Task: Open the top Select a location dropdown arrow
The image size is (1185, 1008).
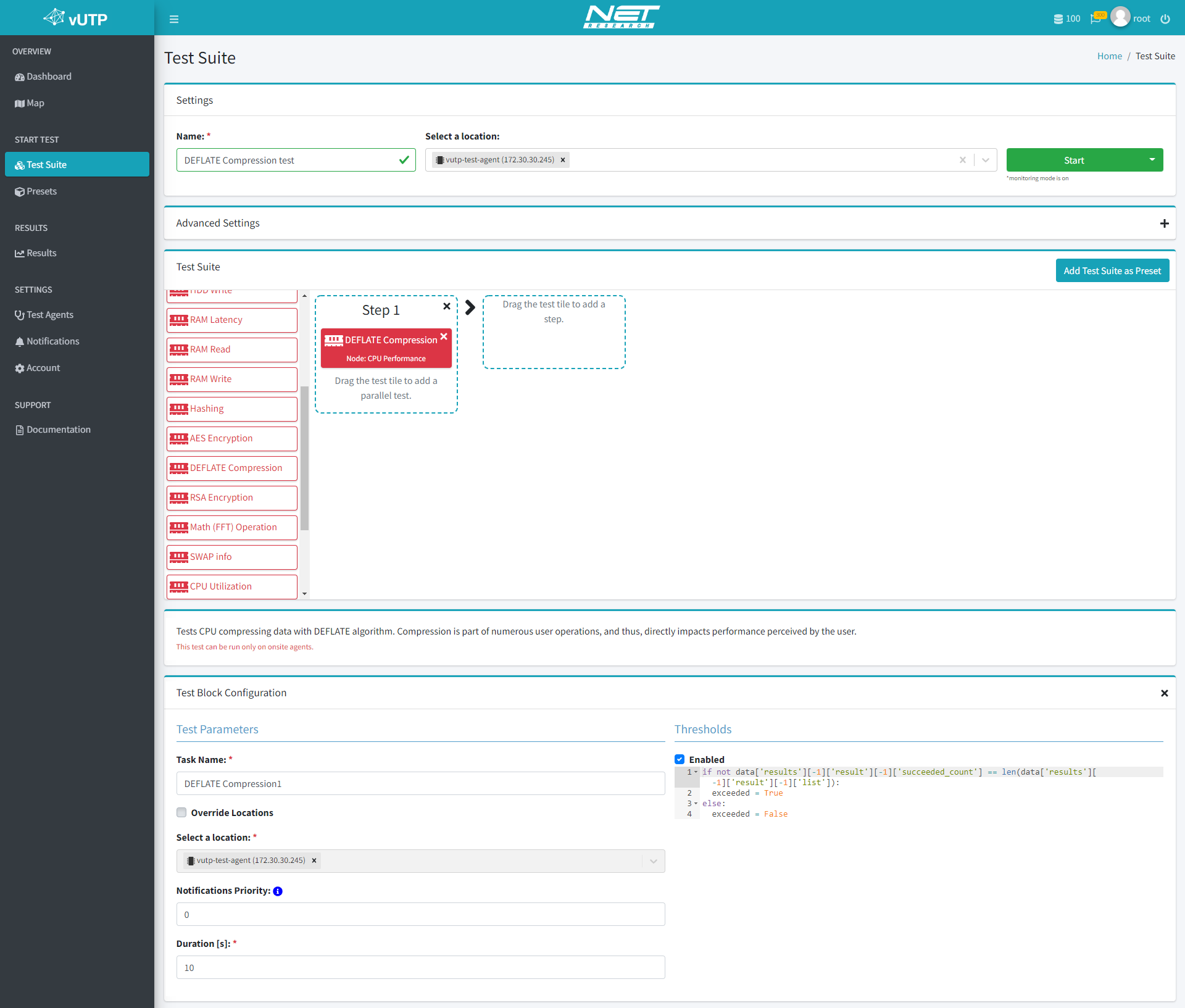Action: (986, 160)
